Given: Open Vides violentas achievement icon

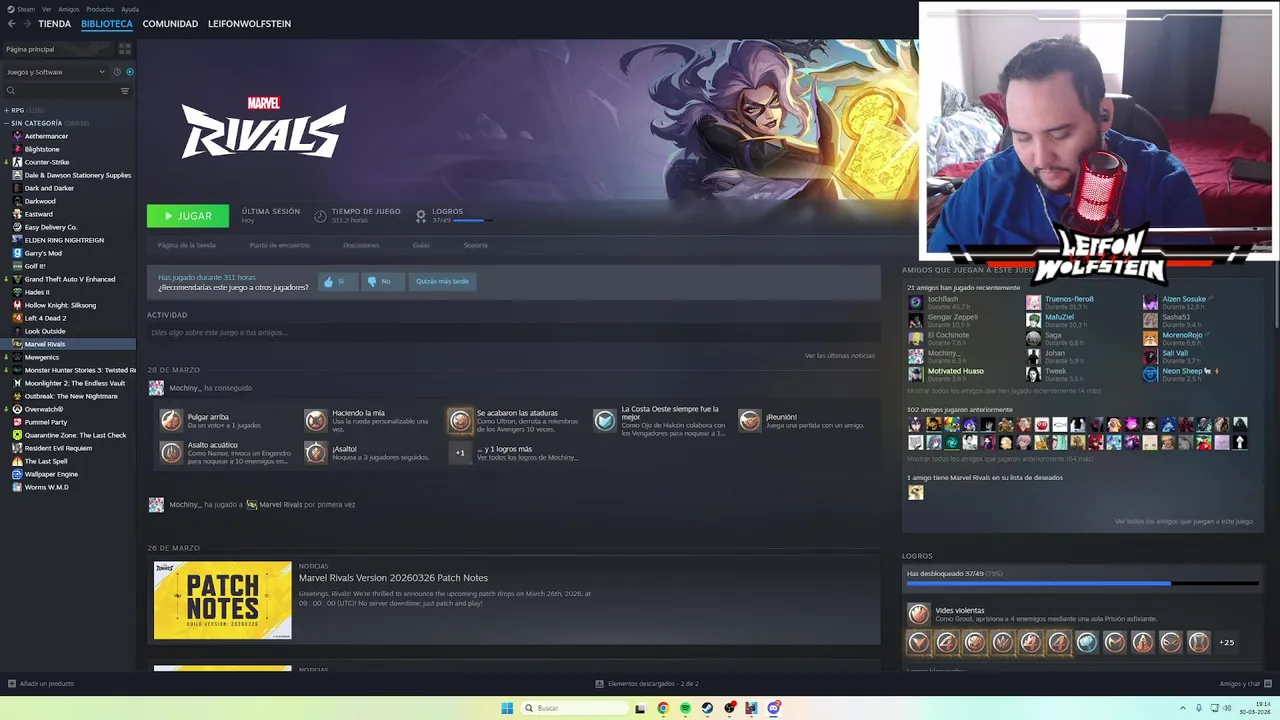Looking at the screenshot, I should [918, 614].
